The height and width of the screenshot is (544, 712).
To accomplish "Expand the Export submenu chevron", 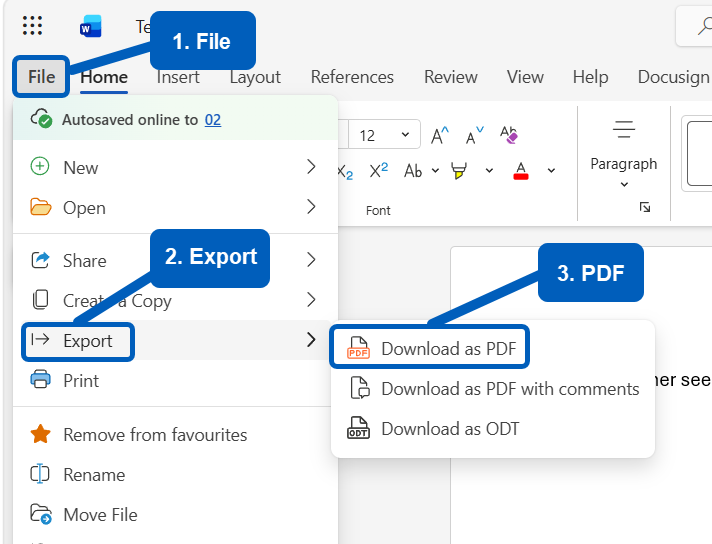I will tap(311, 339).
